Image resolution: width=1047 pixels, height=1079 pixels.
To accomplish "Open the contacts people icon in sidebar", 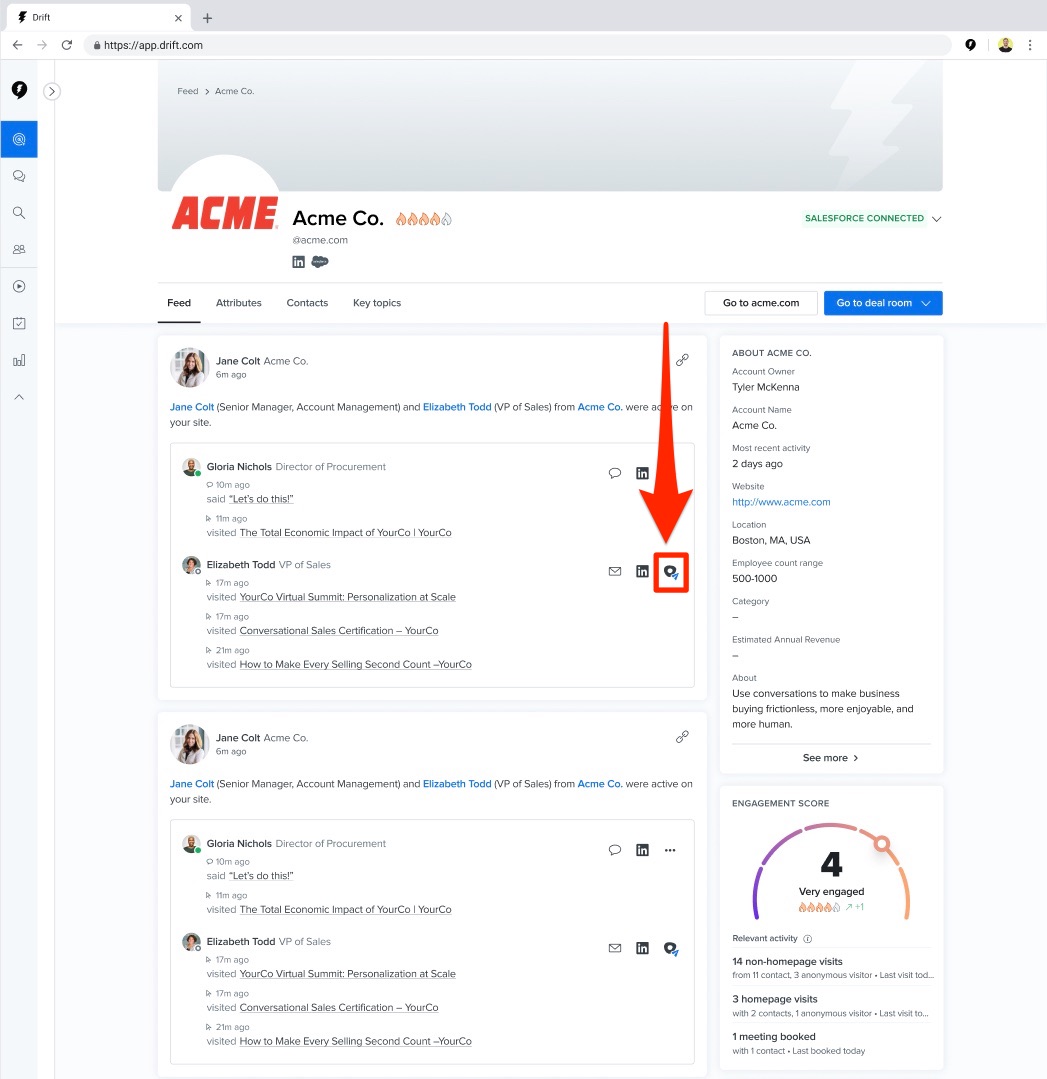I will 19,249.
